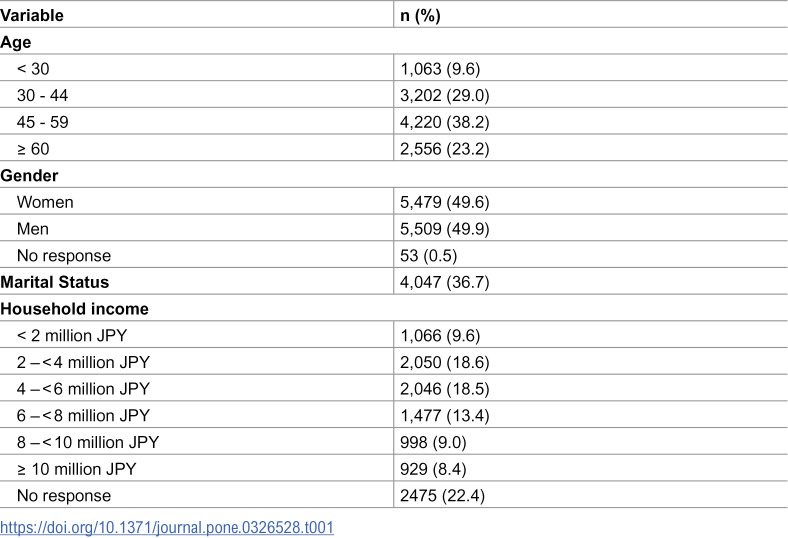Click the Variable column header

[x=32, y=15]
